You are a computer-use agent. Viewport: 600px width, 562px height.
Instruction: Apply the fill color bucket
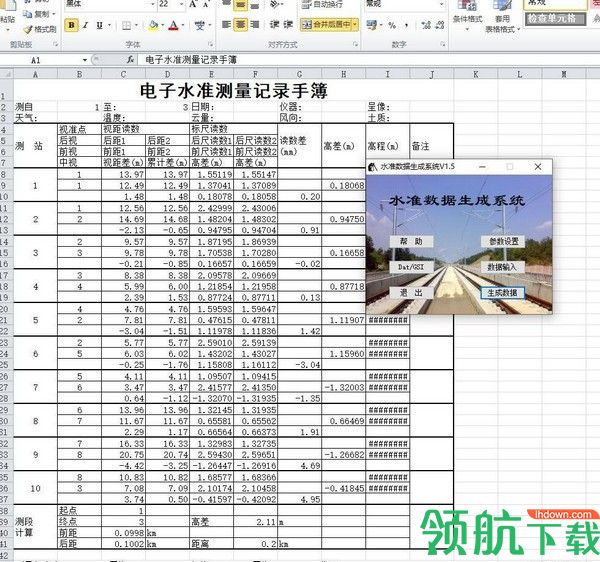tap(153, 25)
